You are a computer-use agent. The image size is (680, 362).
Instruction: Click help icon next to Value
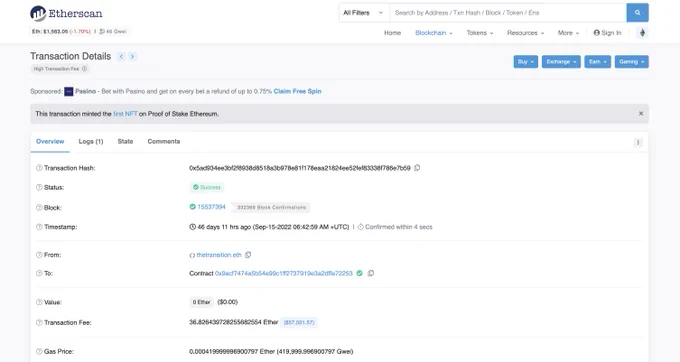coord(39,302)
